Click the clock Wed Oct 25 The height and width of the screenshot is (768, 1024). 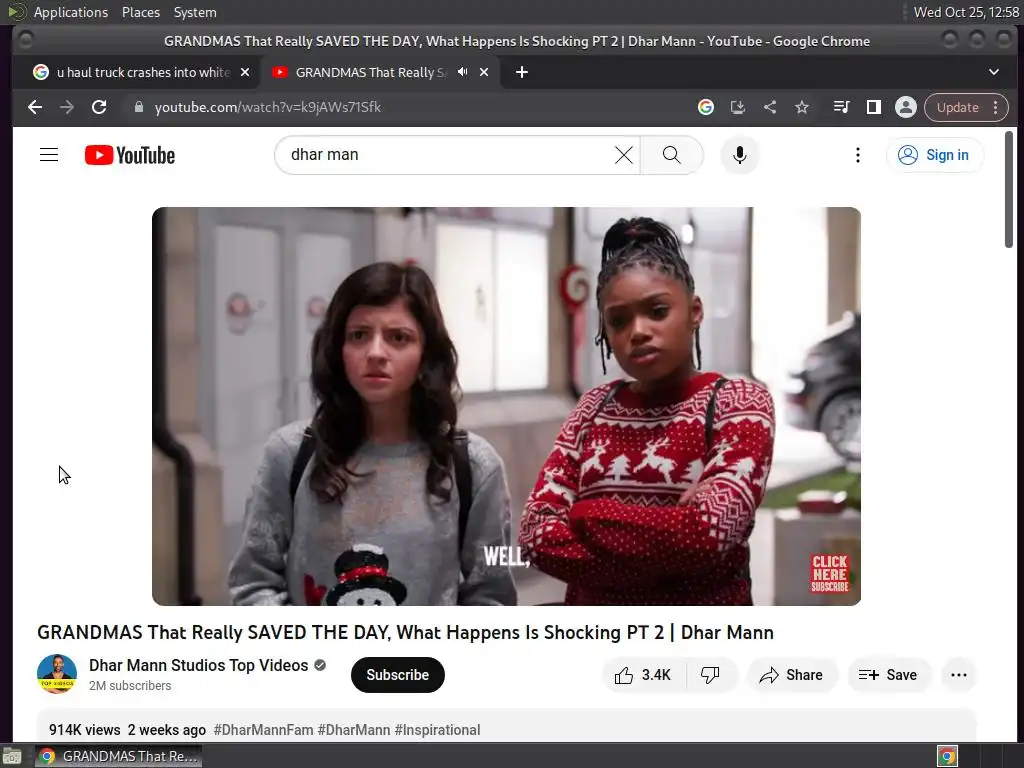point(966,12)
